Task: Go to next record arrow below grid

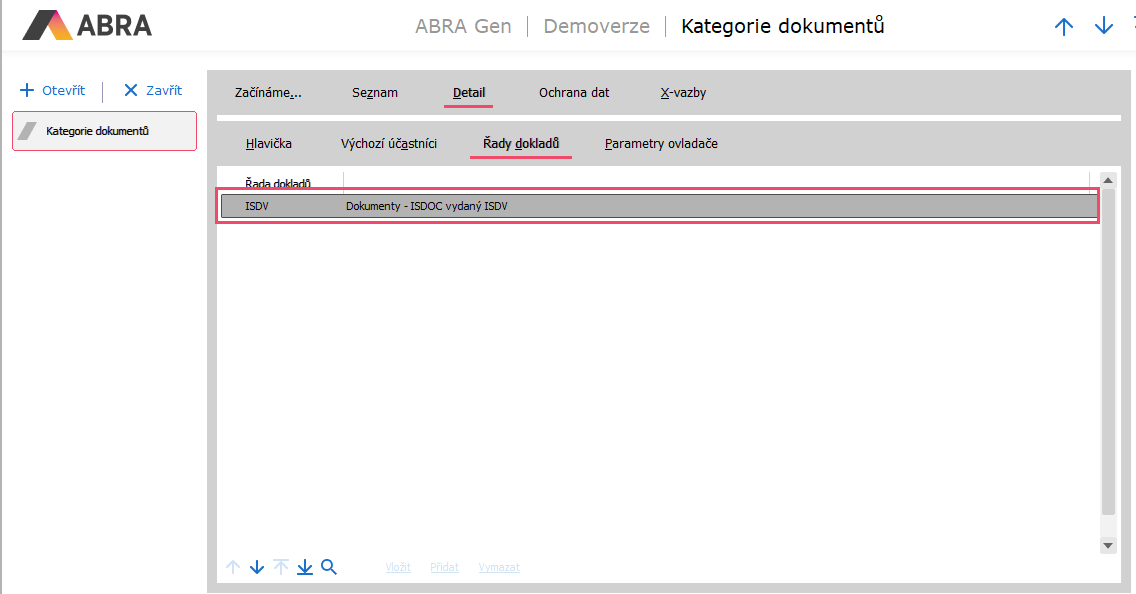Action: (x=256, y=567)
